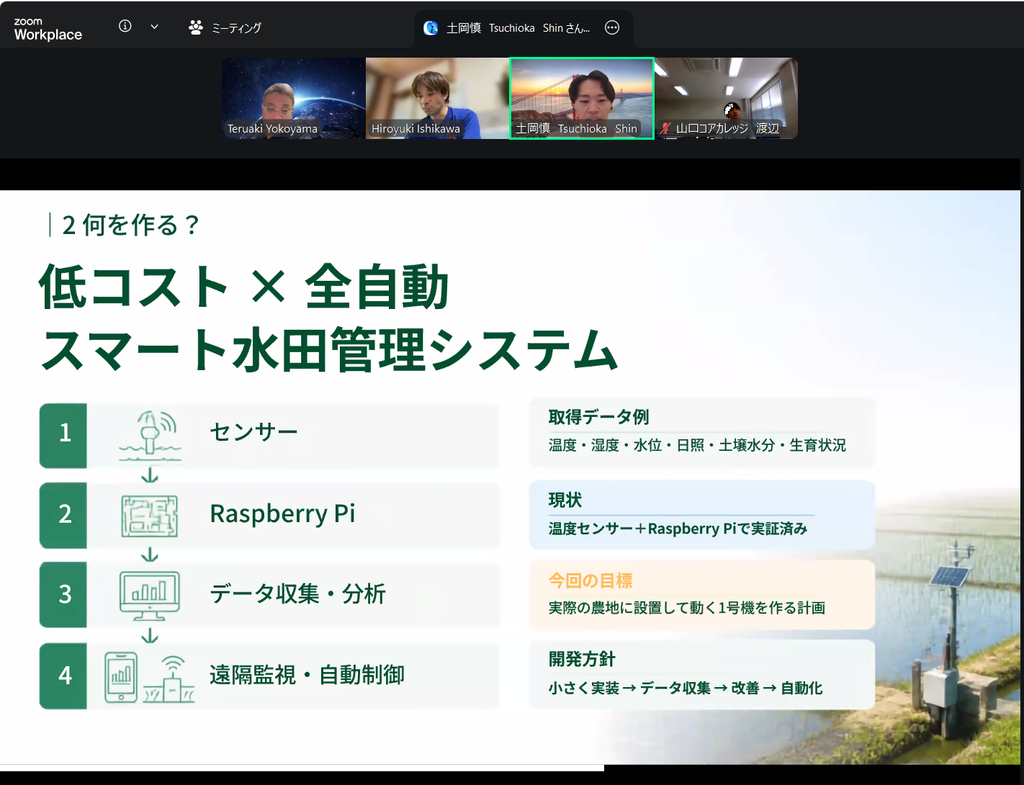Viewport: 1024px width, 785px height.
Task: Click the 温度センサー＋Raspberry Piで実証済み text
Action: click(678, 528)
